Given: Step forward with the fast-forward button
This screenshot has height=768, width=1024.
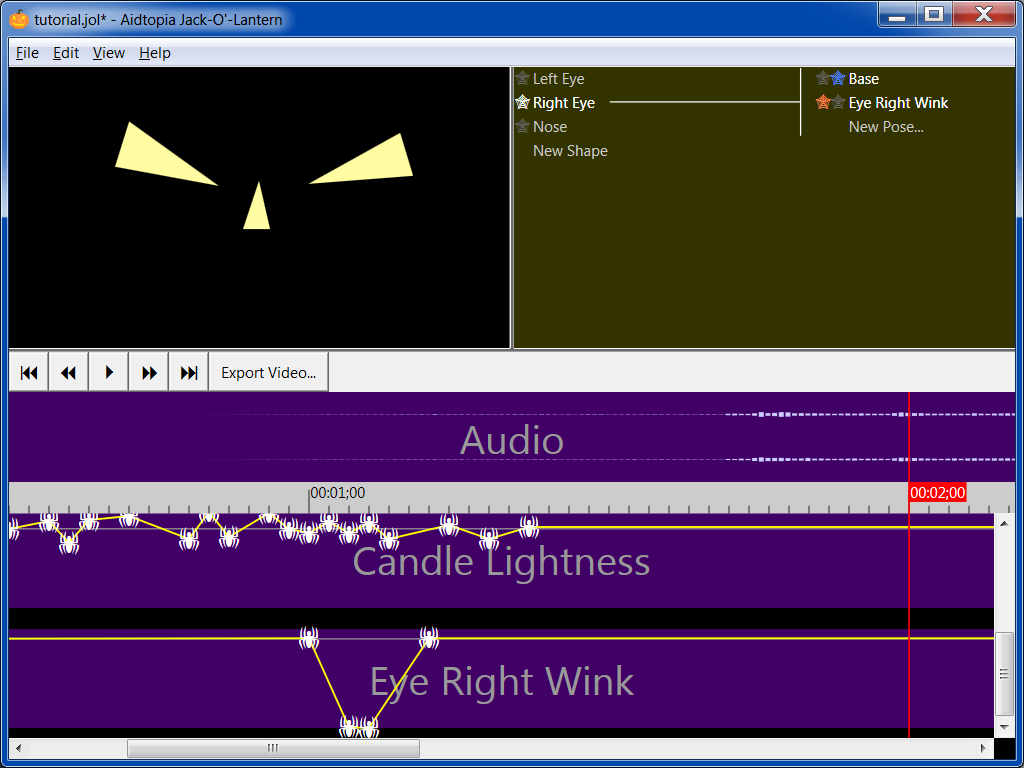Looking at the screenshot, I should point(149,372).
